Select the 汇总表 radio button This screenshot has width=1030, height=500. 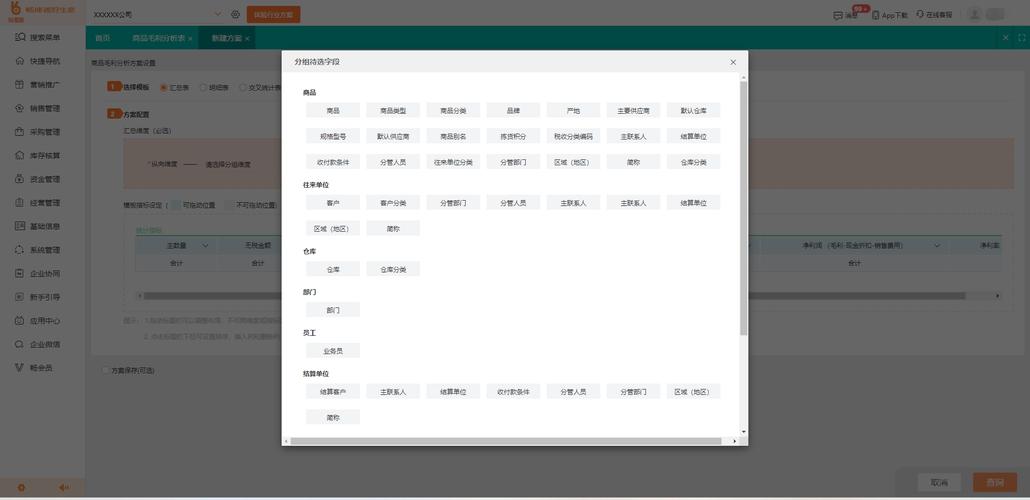click(x=164, y=87)
